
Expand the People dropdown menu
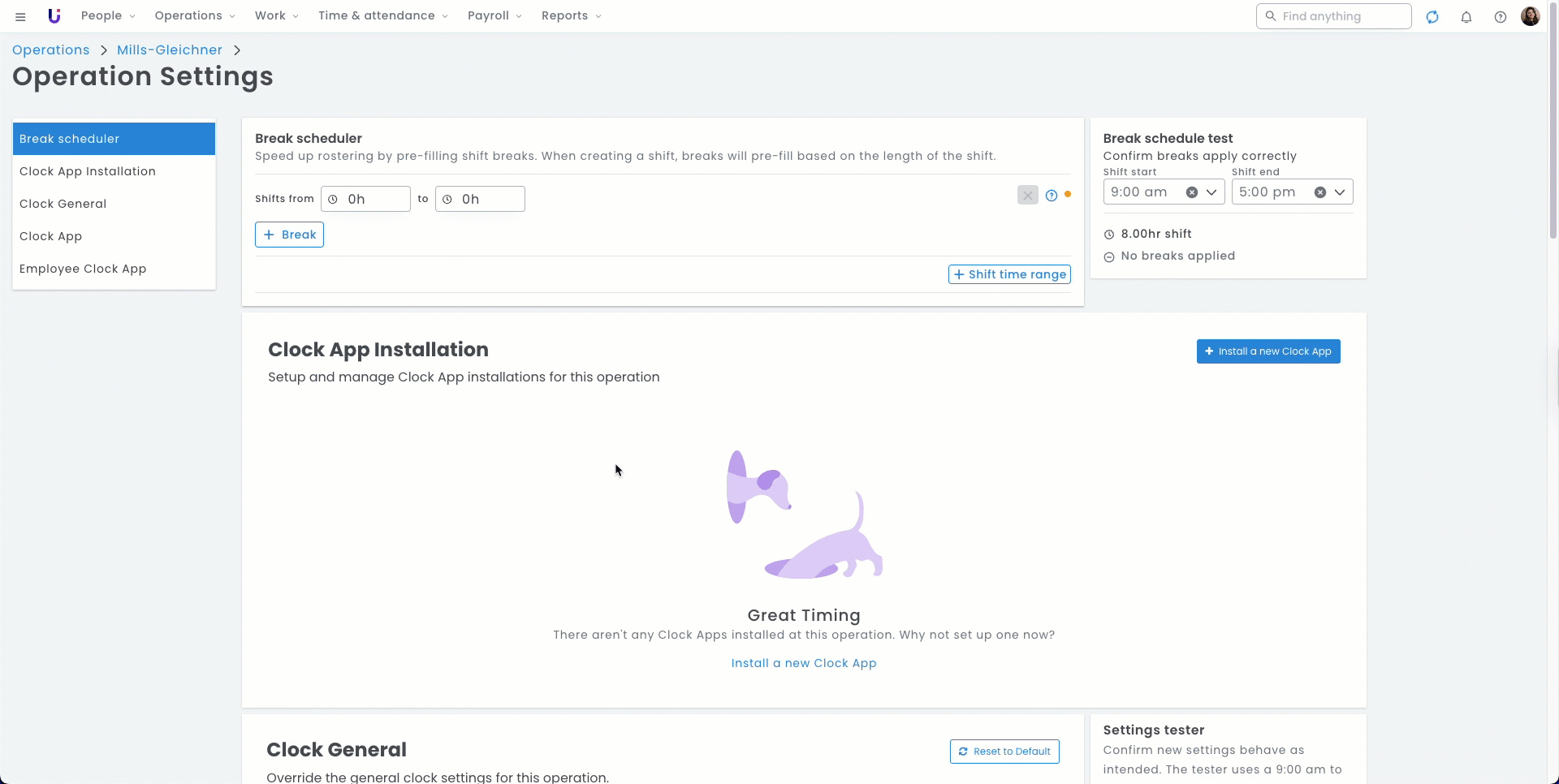(x=107, y=16)
